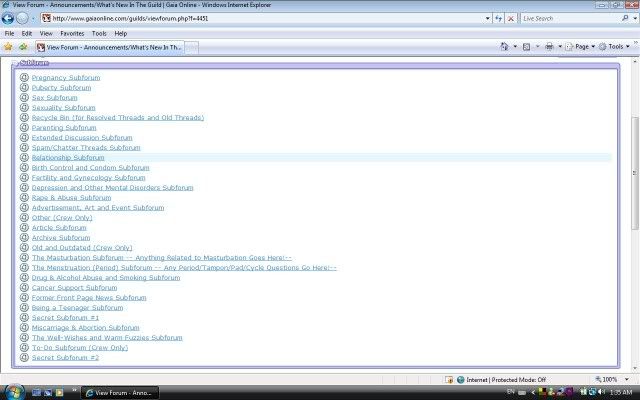Click the Print icon in the command bar
Viewport: 640px width, 400px height.
pos(549,47)
